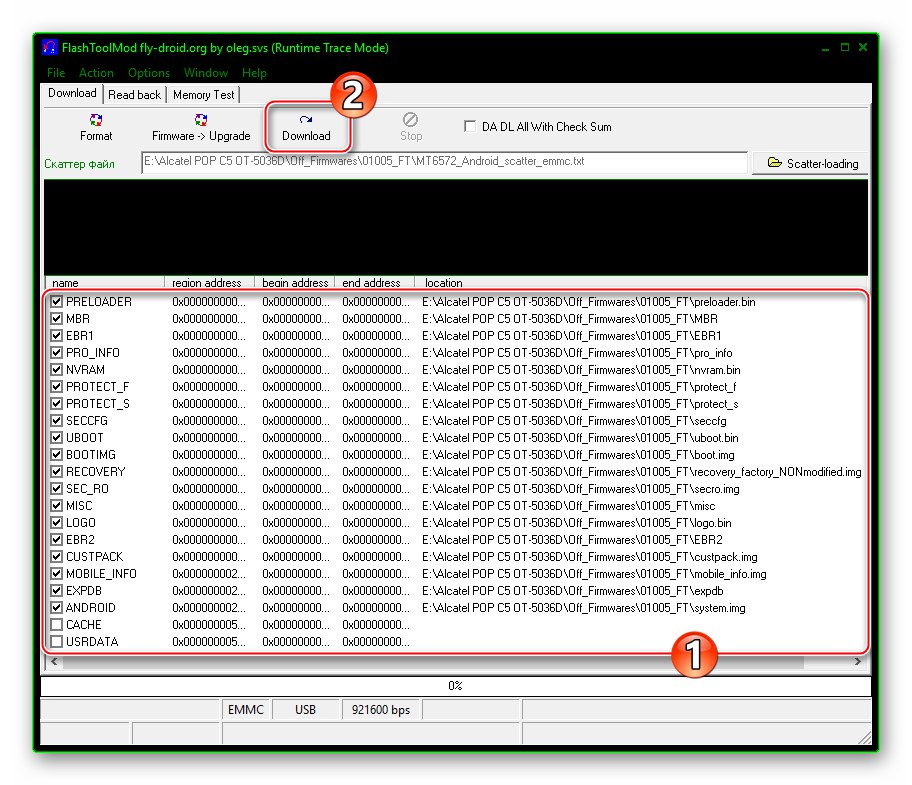Uncheck the MBR partition checkbox
The width and height of the screenshot is (912, 785).
click(56, 319)
